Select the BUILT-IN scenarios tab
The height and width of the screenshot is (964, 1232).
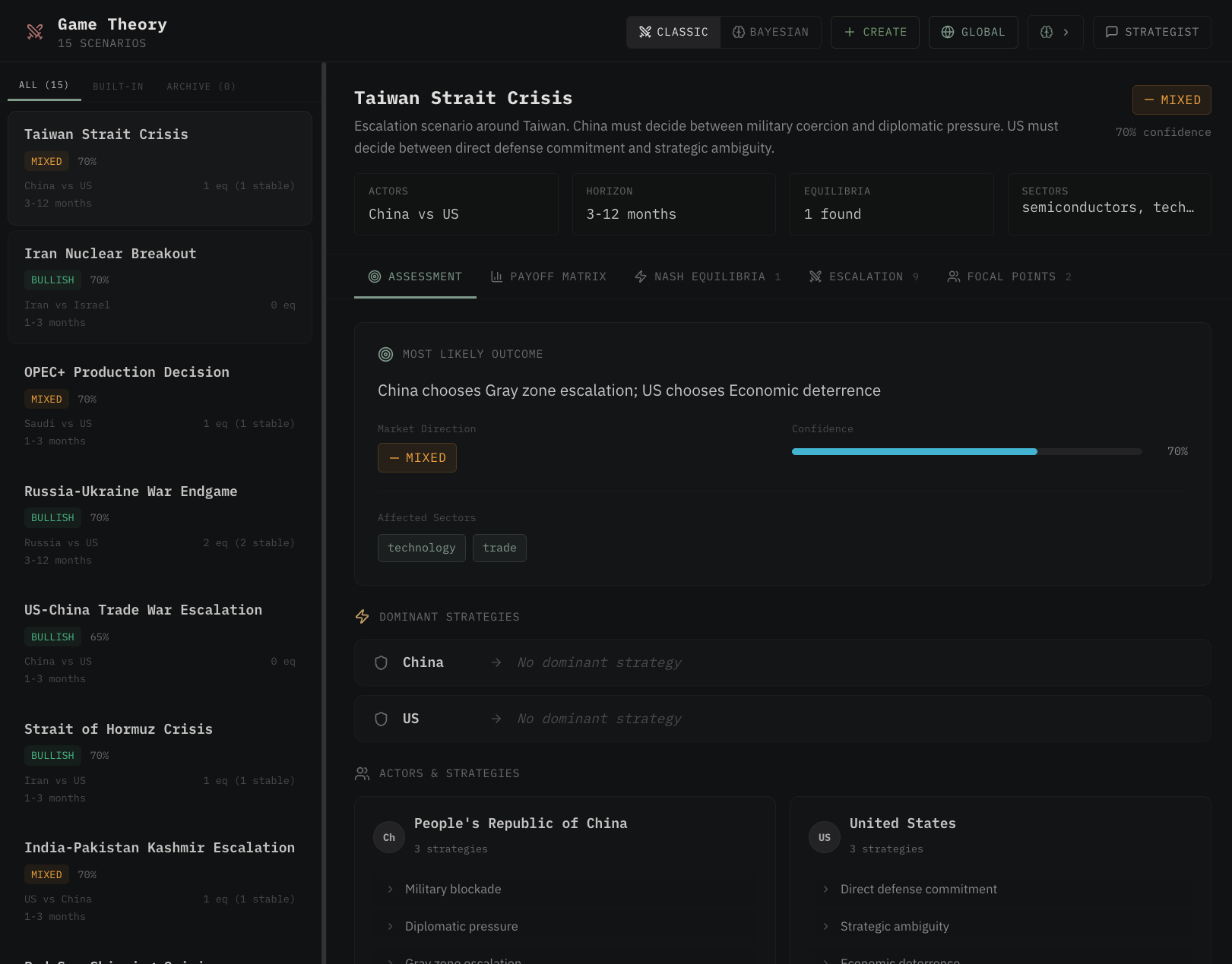[118, 86]
